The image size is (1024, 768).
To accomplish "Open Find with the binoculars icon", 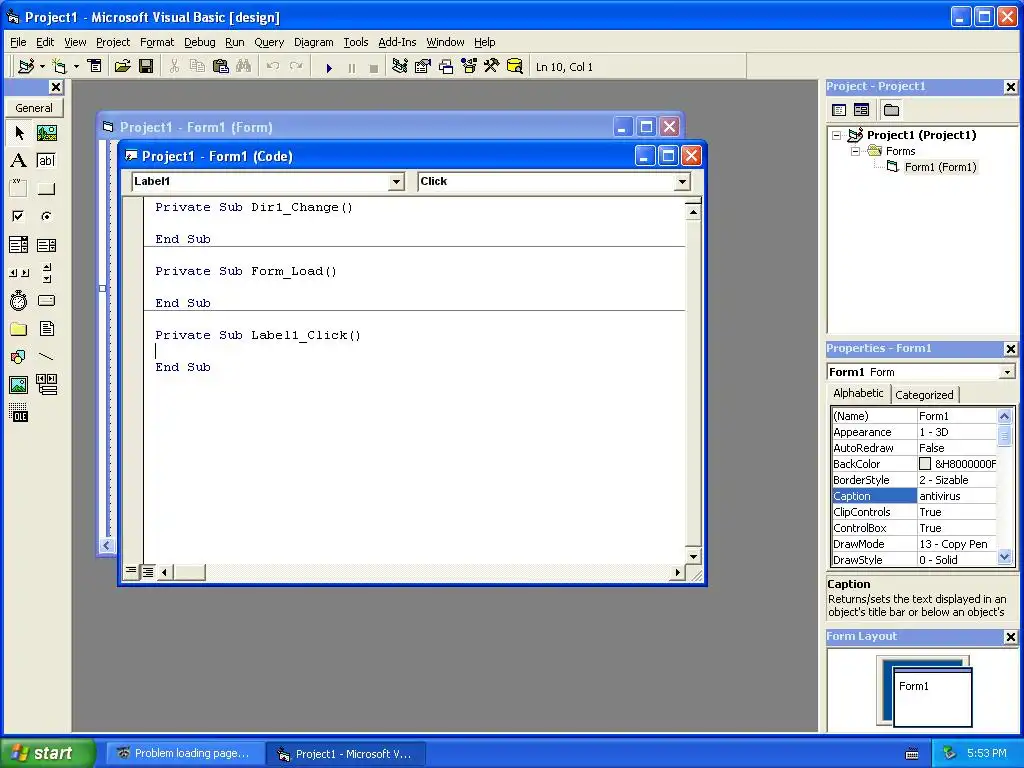I will (x=244, y=67).
